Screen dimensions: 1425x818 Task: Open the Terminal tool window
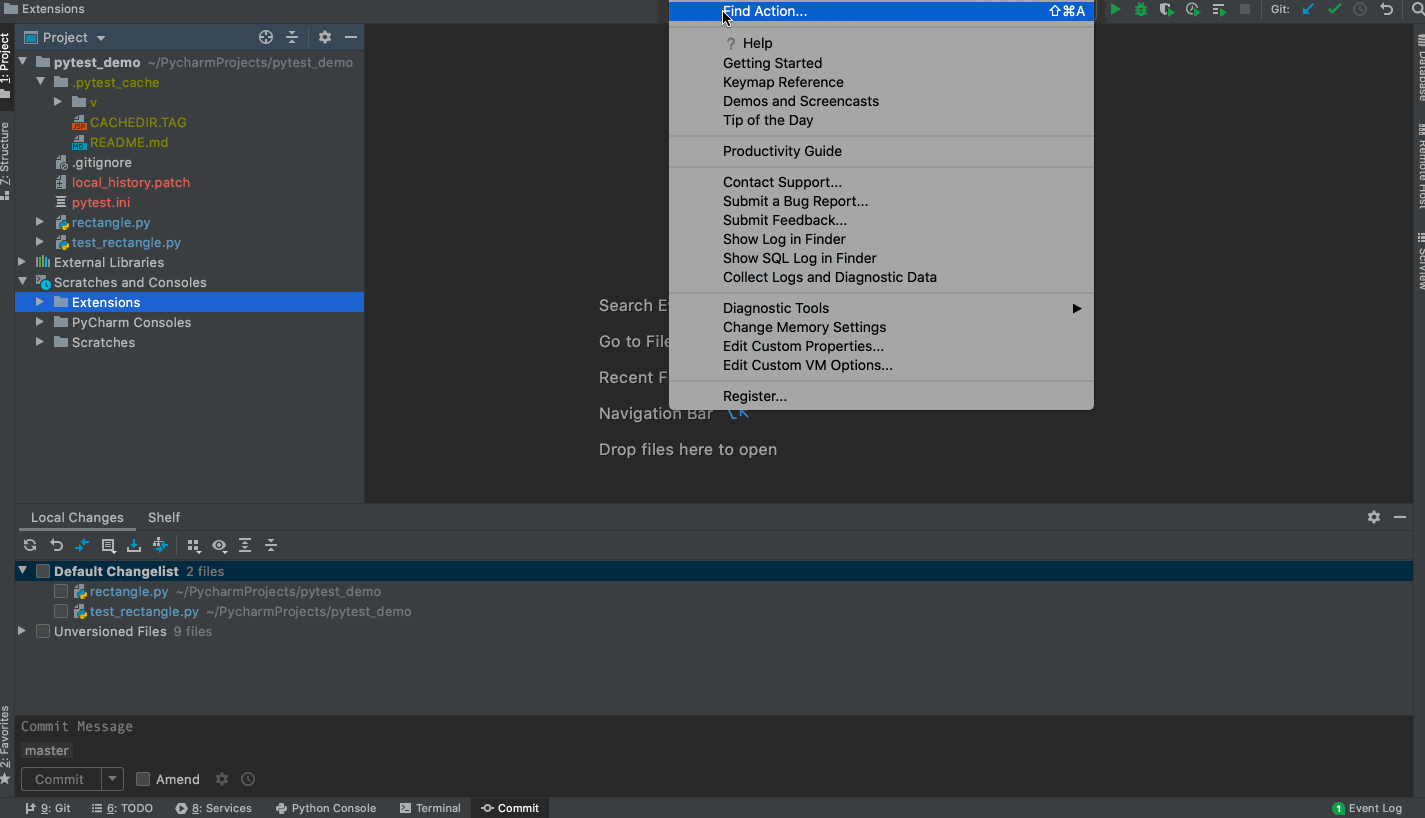pos(430,808)
